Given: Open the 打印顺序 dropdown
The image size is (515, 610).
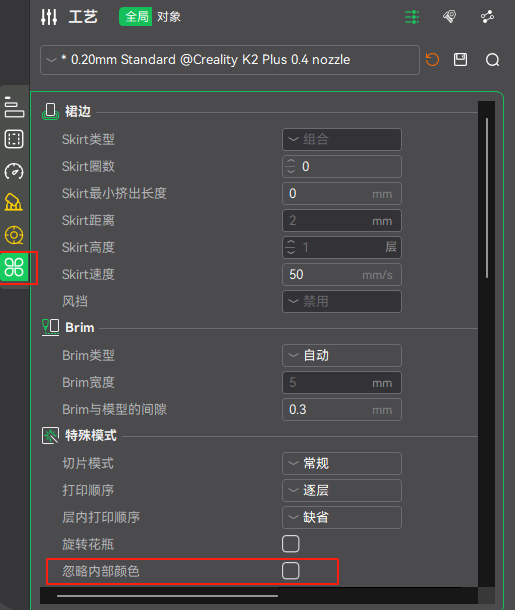Looking at the screenshot, I should click(342, 491).
